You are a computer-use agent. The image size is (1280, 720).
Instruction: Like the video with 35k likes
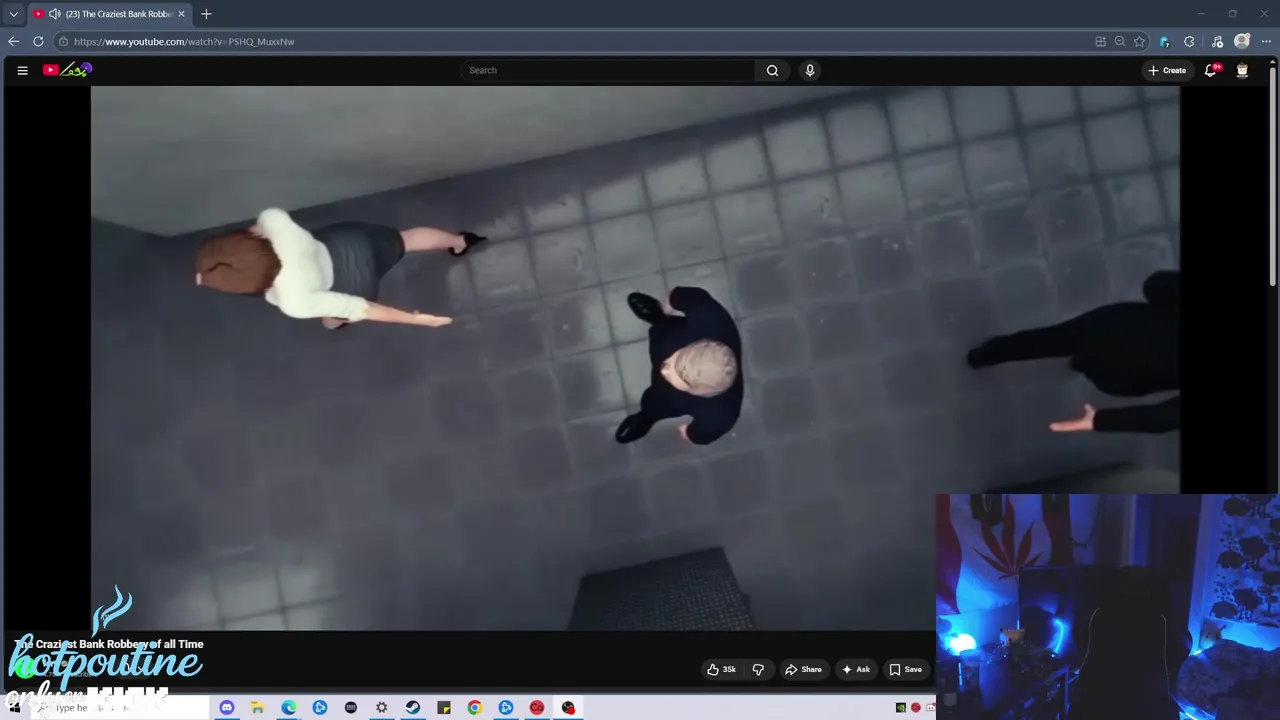[722, 669]
